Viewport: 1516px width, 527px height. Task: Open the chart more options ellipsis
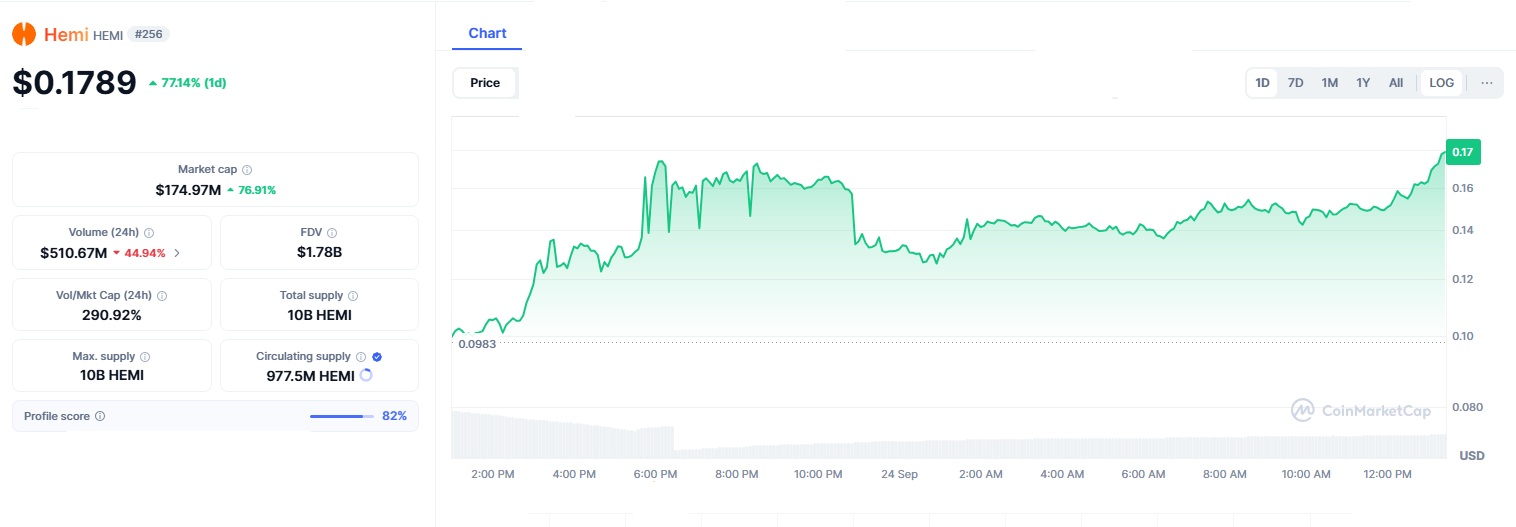[1487, 83]
